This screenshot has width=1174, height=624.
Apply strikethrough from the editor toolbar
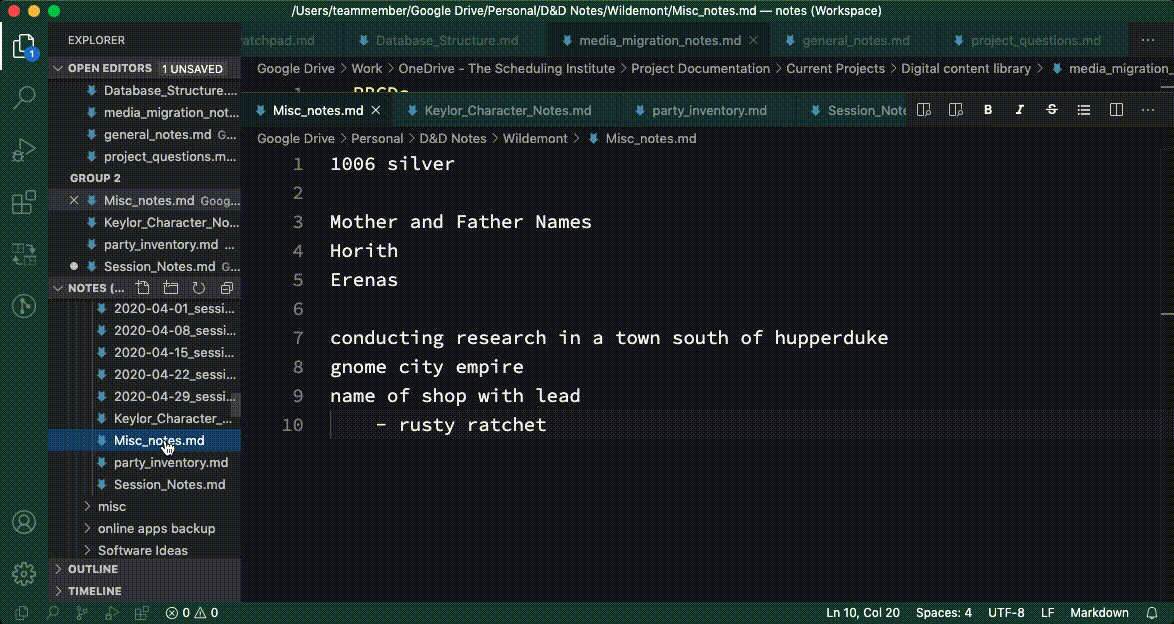pyautogui.click(x=1051, y=110)
